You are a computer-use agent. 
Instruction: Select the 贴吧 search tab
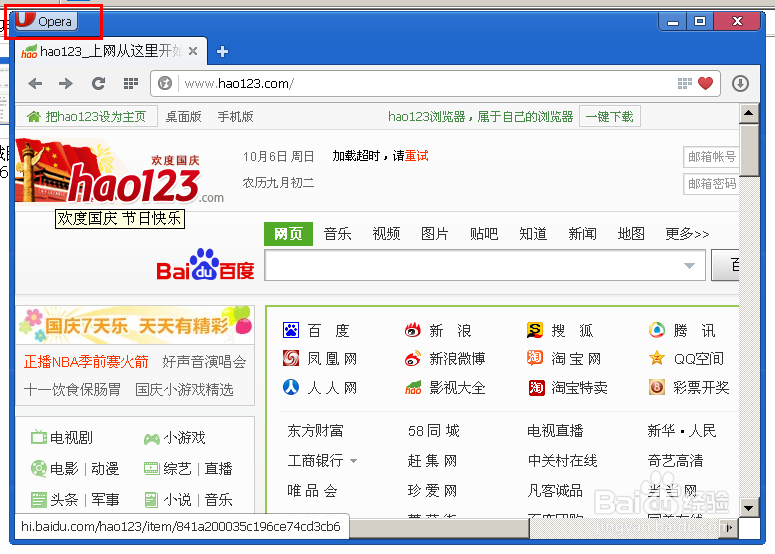(484, 234)
